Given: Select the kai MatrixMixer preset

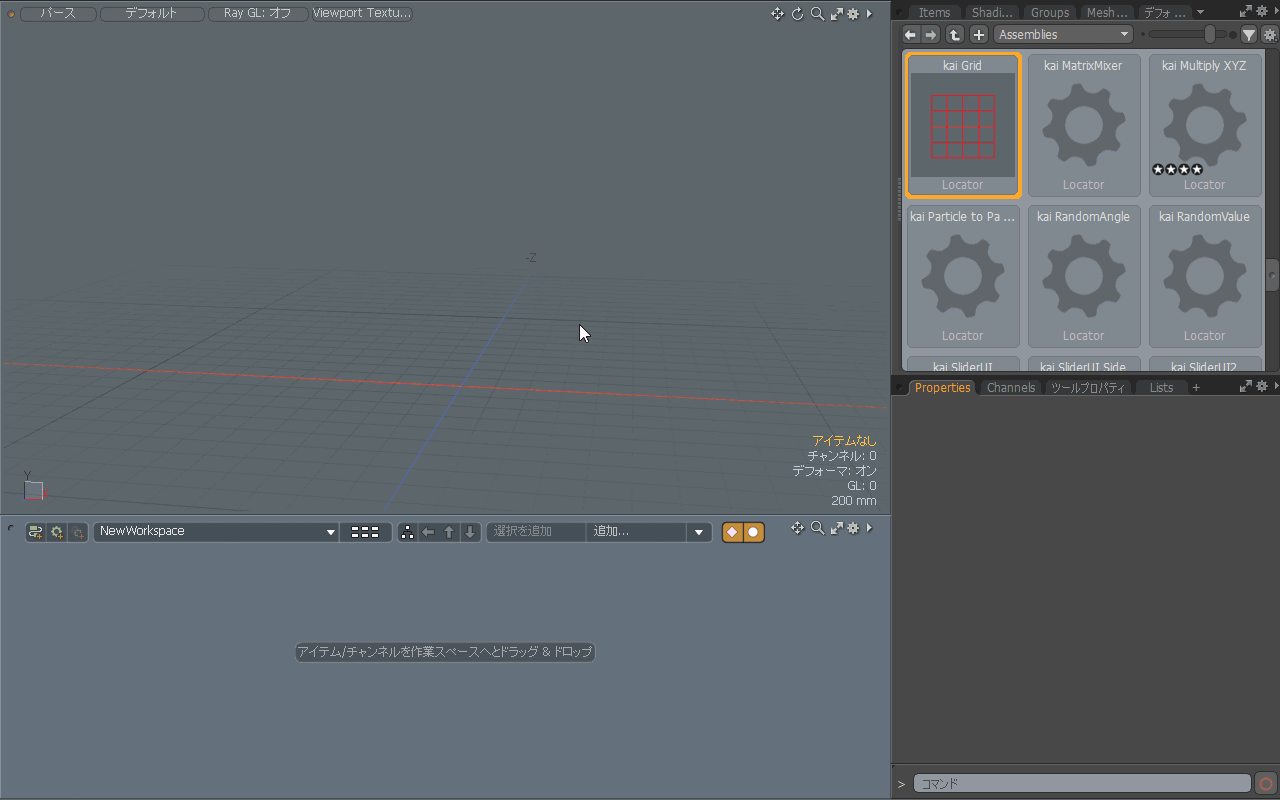Looking at the screenshot, I should click(x=1084, y=125).
